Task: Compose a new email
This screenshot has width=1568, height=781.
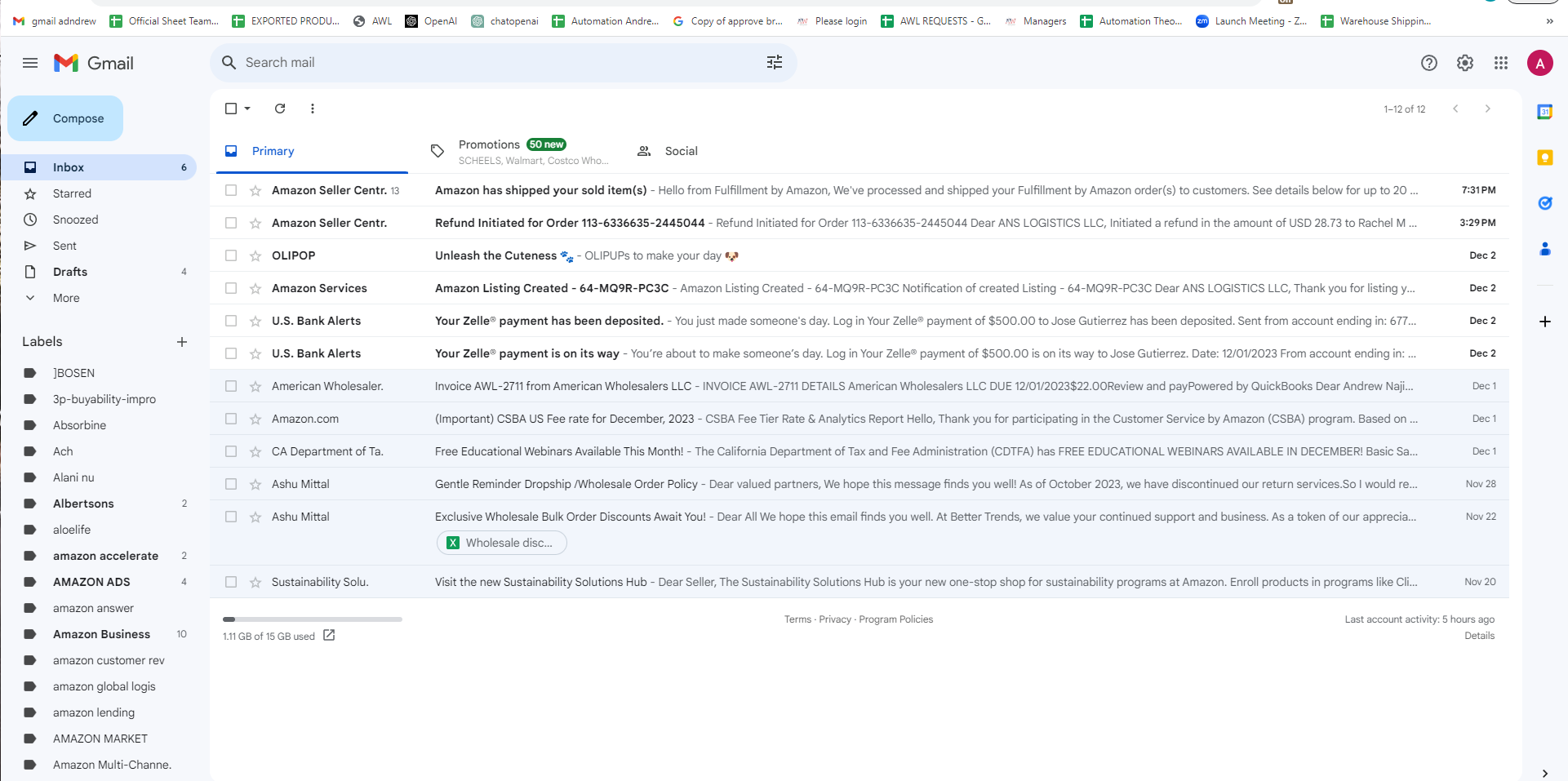Action: pos(65,118)
